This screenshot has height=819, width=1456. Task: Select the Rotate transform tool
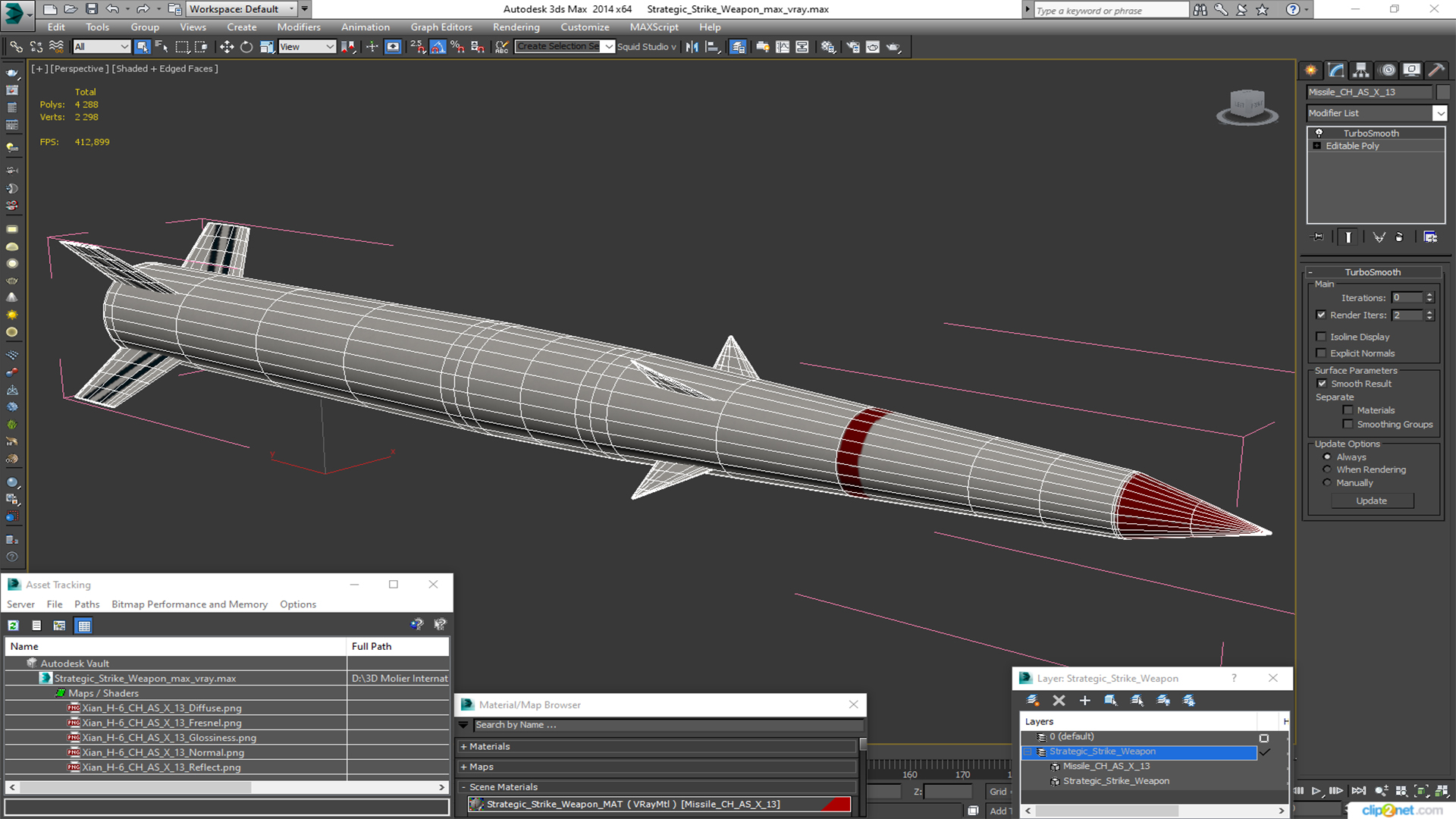pyautogui.click(x=246, y=47)
